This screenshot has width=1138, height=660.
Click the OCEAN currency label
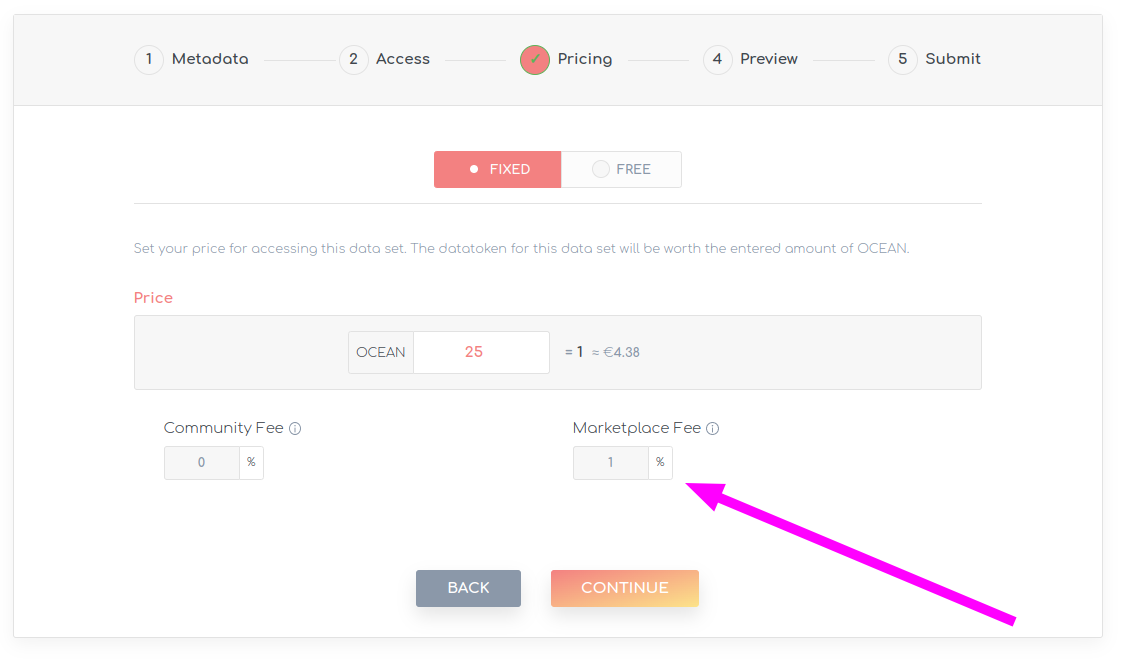381,352
